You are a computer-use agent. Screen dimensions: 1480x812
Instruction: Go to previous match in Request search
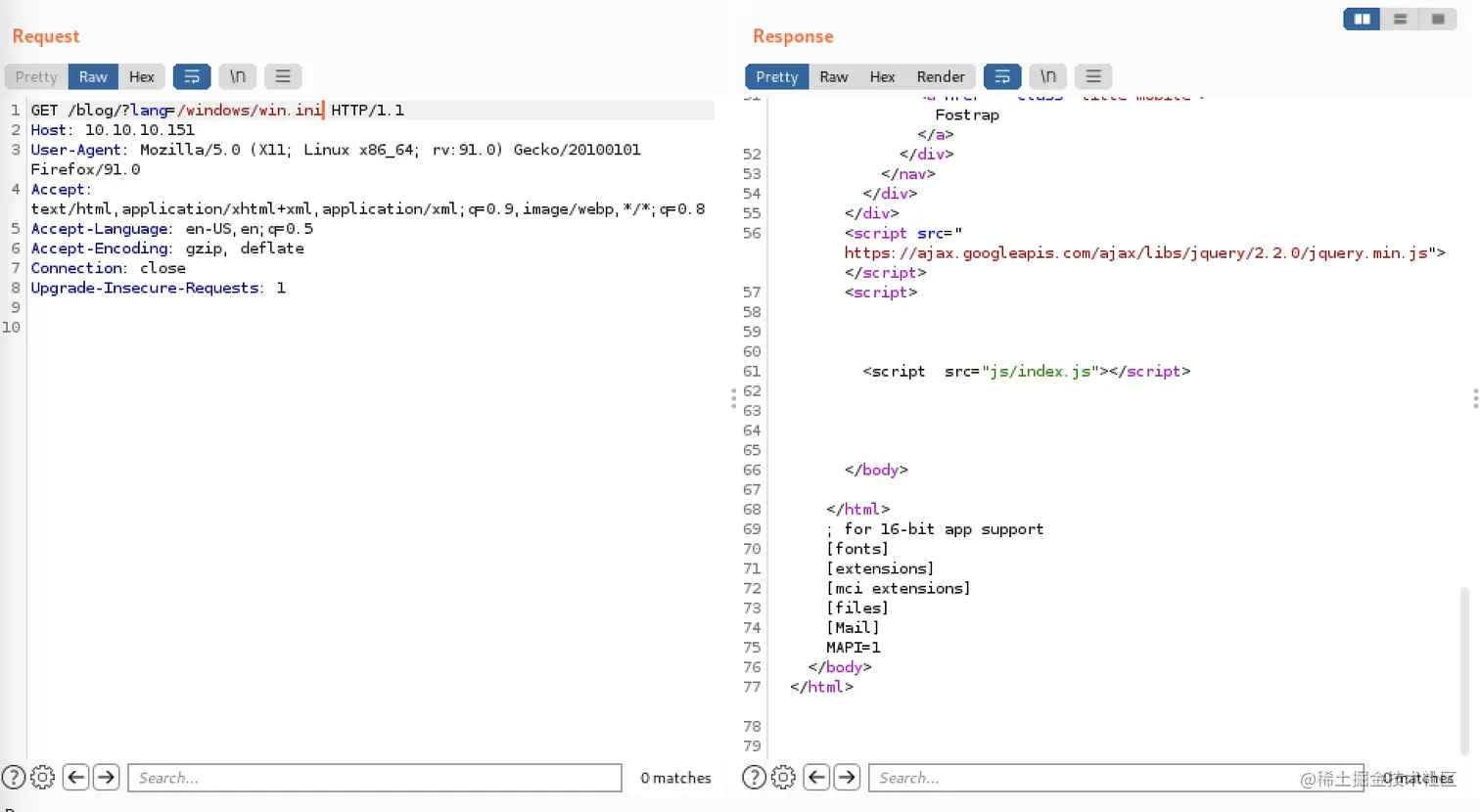(75, 778)
